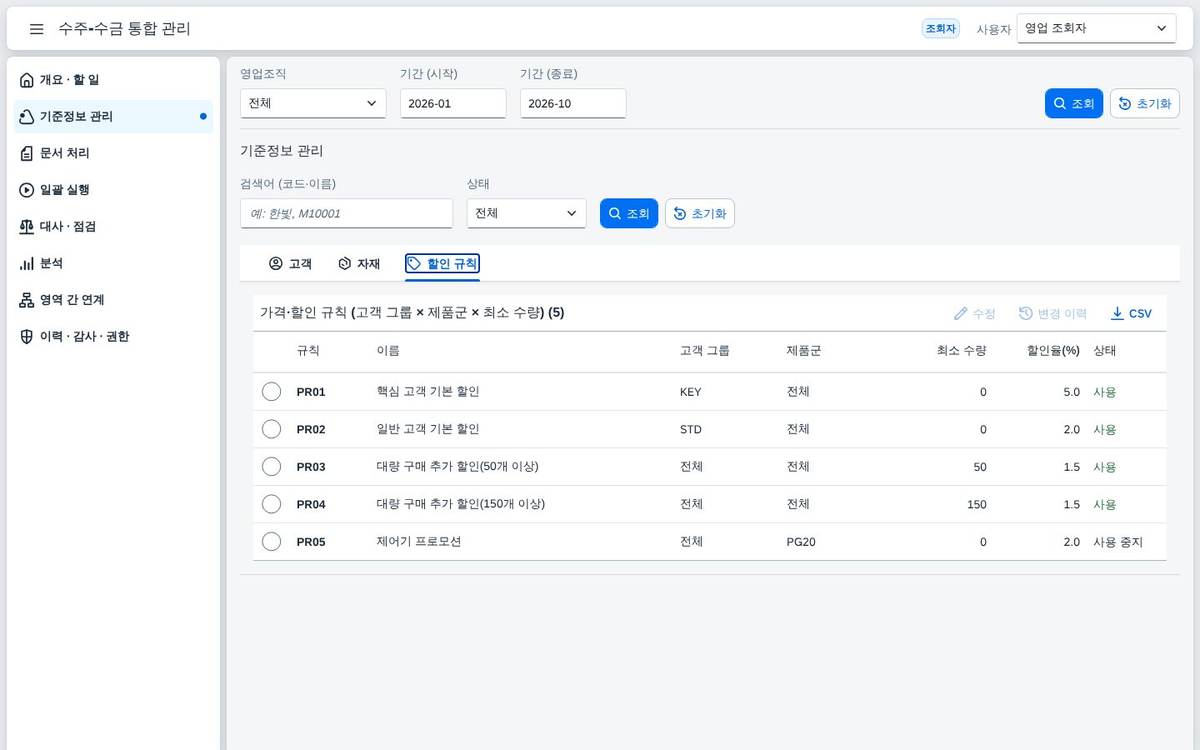Switch to the 자재 tab
The width and height of the screenshot is (1200, 750).
pyautogui.click(x=359, y=264)
